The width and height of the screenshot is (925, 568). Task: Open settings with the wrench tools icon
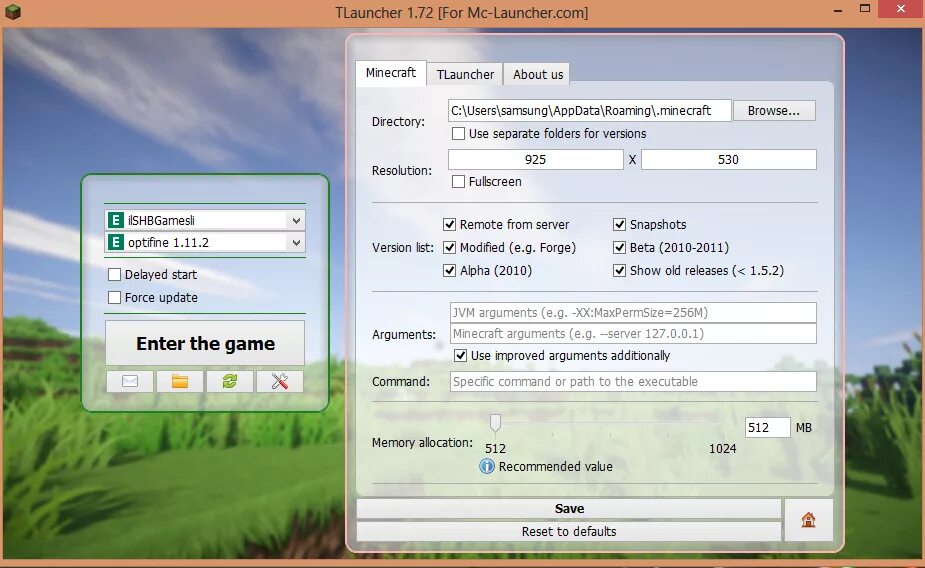[x=280, y=381]
